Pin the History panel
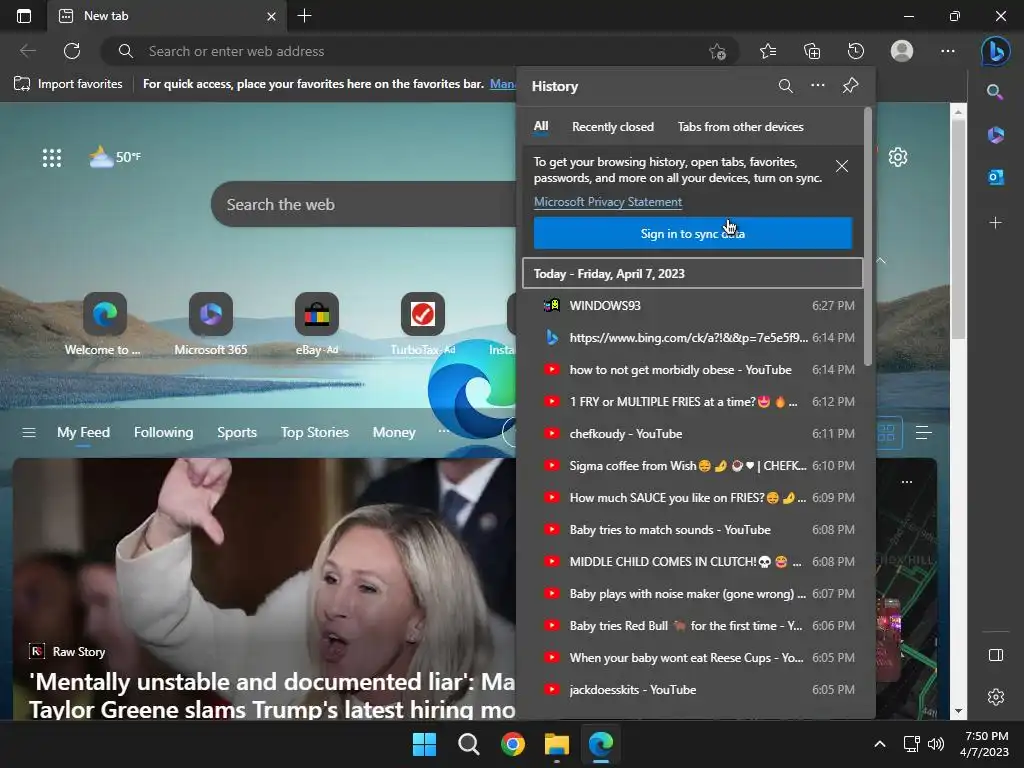 pos(850,86)
